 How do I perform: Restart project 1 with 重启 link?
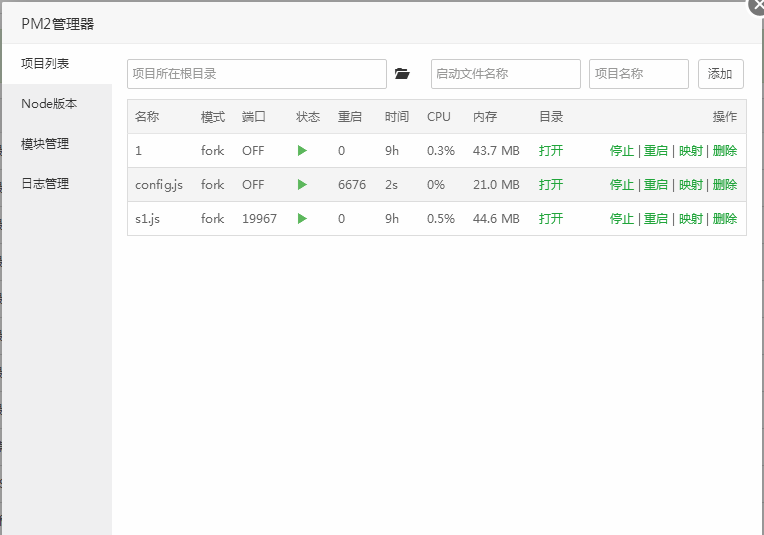click(x=656, y=151)
